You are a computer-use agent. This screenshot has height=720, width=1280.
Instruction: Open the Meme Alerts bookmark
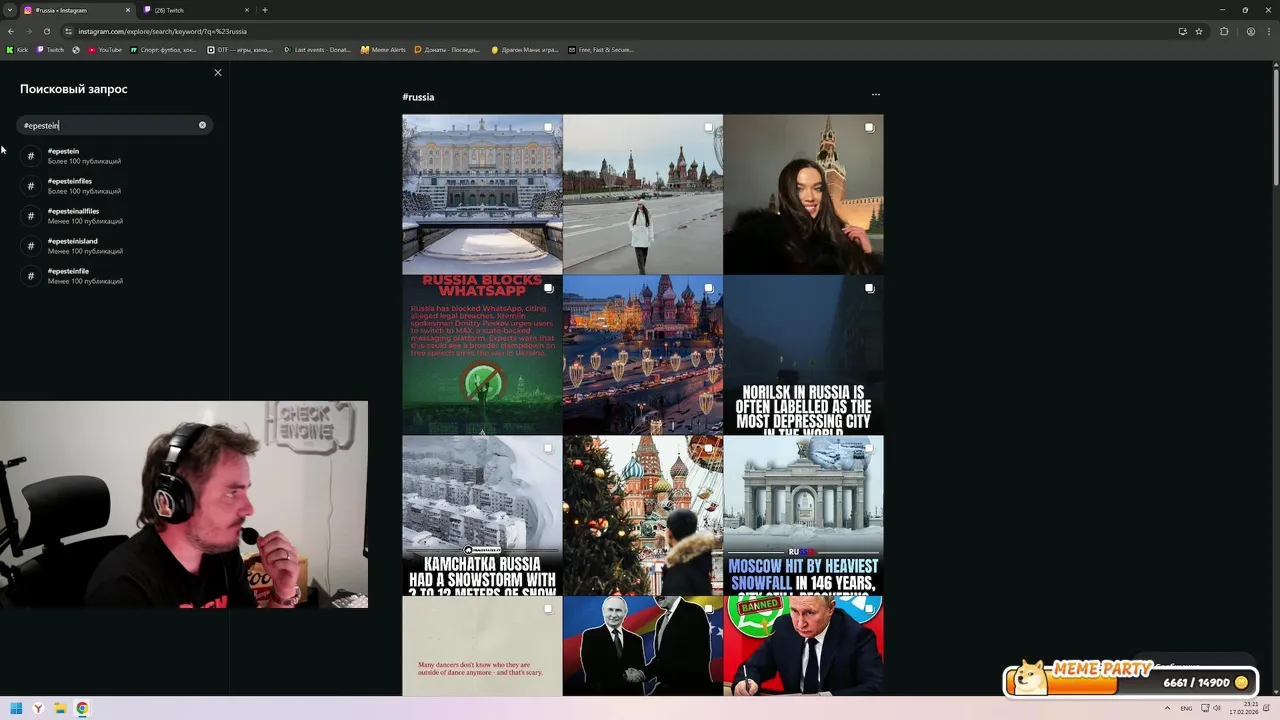tap(383, 49)
